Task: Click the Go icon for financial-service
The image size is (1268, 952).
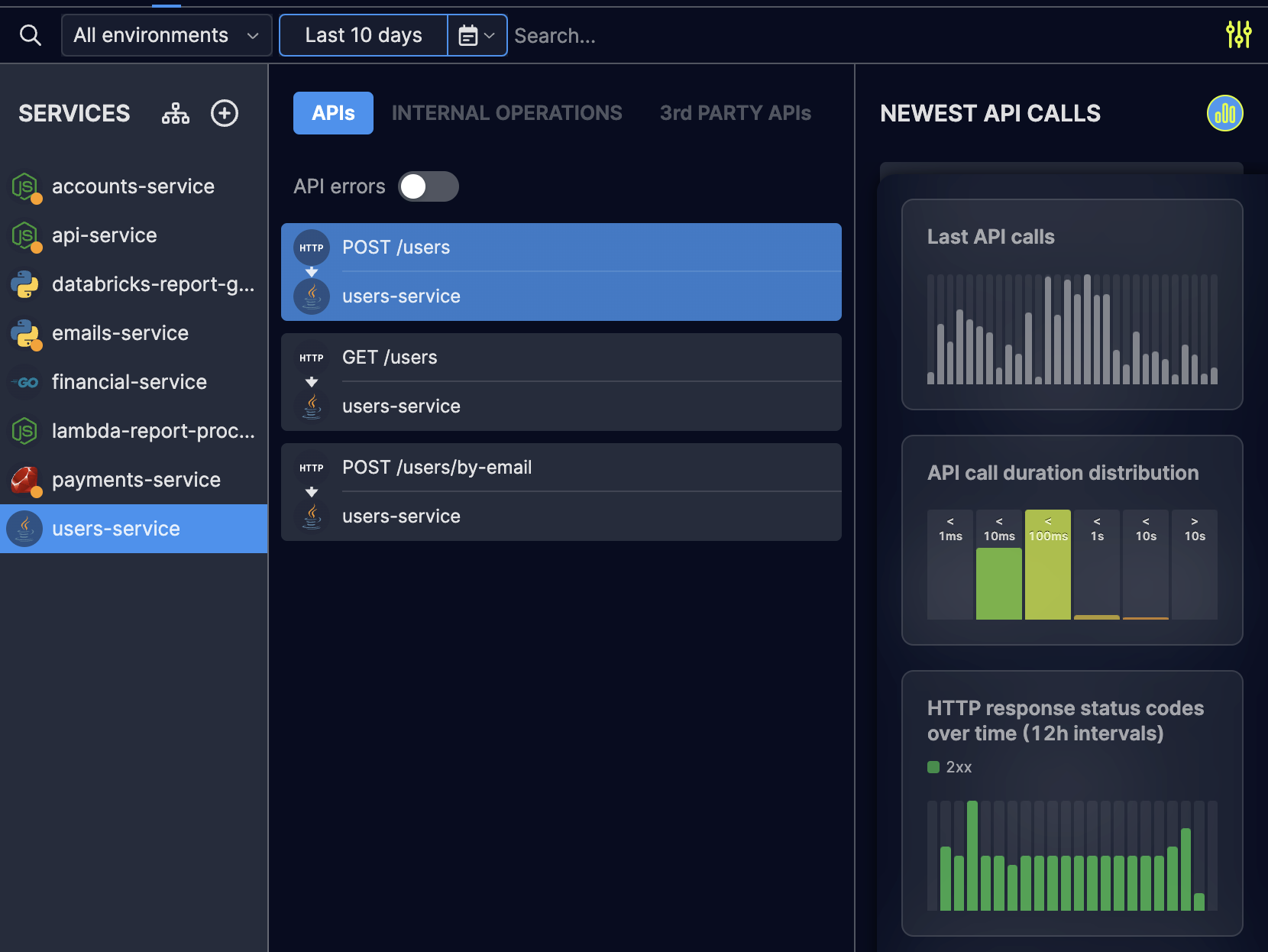Action: coord(25,382)
